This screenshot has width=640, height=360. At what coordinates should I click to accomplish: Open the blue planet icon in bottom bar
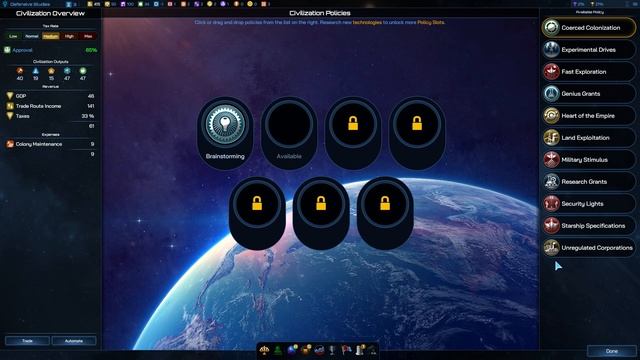292,350
